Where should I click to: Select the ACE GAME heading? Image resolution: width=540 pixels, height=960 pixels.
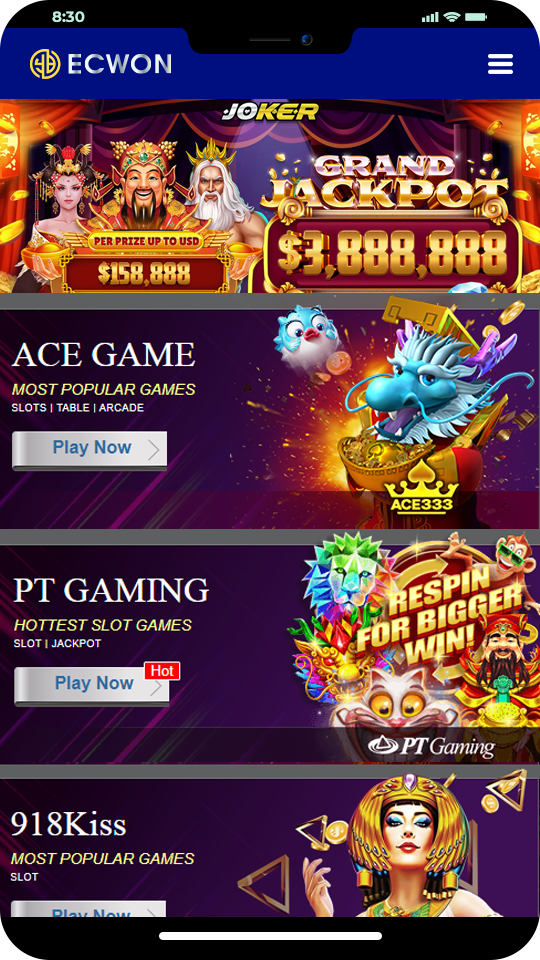[x=103, y=354]
